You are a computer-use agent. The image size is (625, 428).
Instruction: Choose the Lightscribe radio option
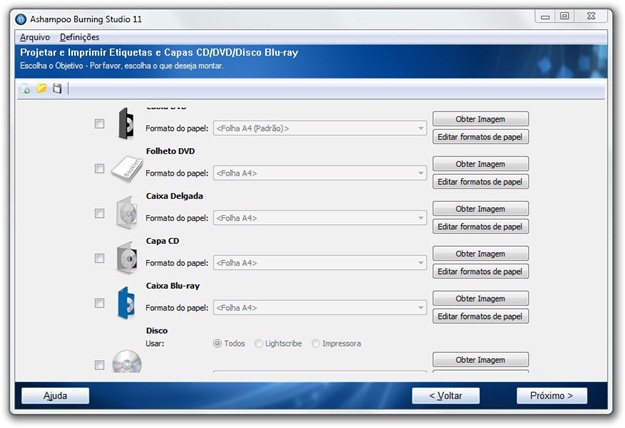[259, 344]
